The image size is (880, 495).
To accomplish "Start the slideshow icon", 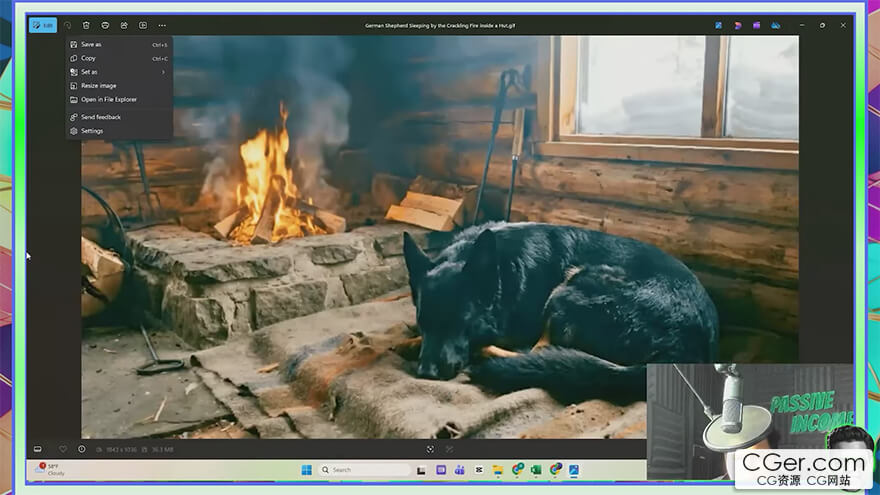I will coord(143,25).
